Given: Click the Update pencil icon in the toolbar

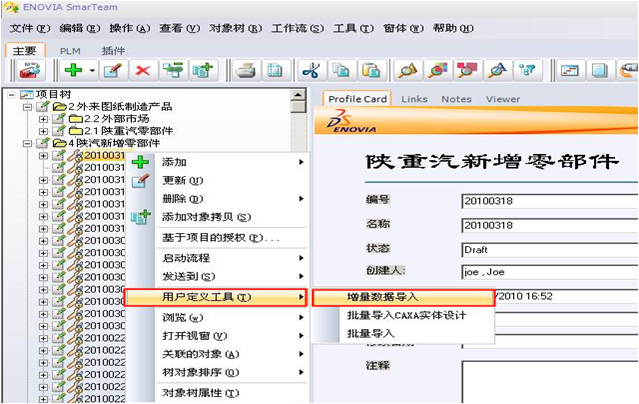Looking at the screenshot, I should [x=113, y=71].
